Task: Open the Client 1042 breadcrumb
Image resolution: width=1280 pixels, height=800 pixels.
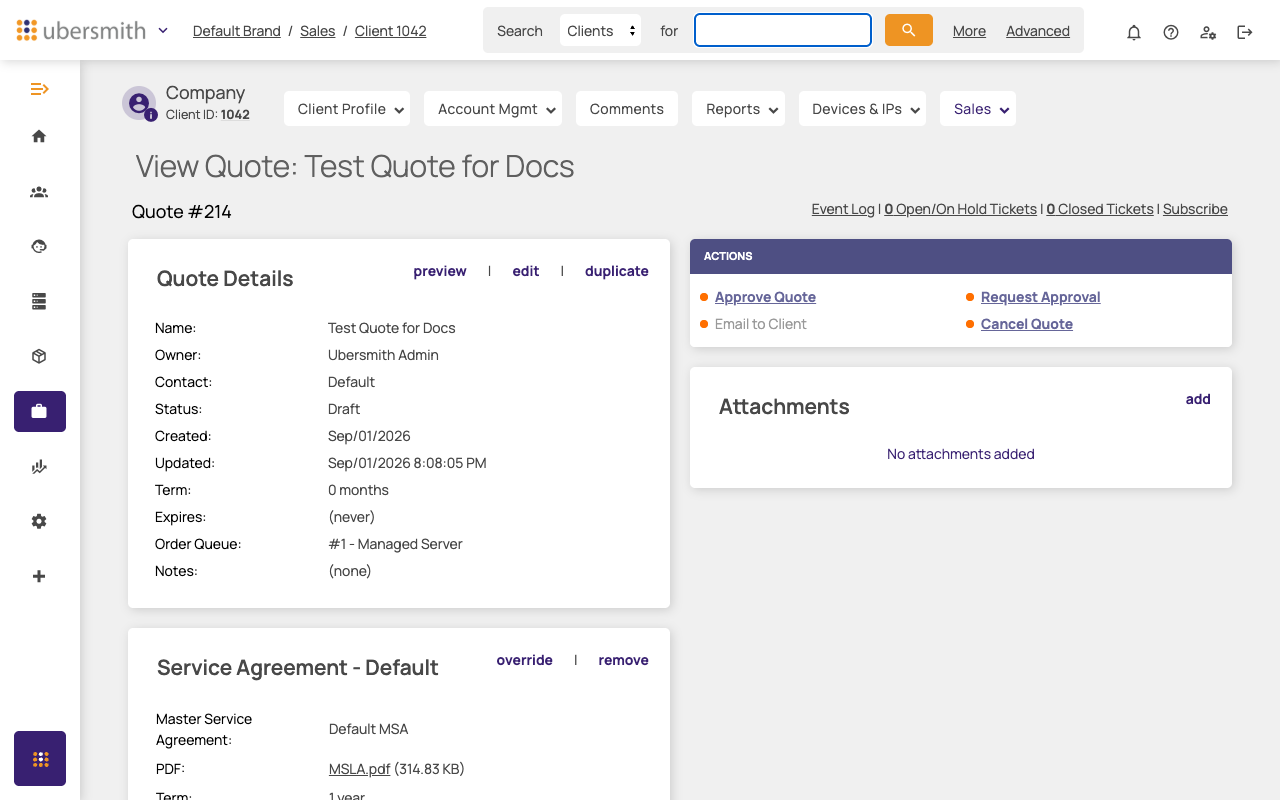Action: tap(391, 31)
